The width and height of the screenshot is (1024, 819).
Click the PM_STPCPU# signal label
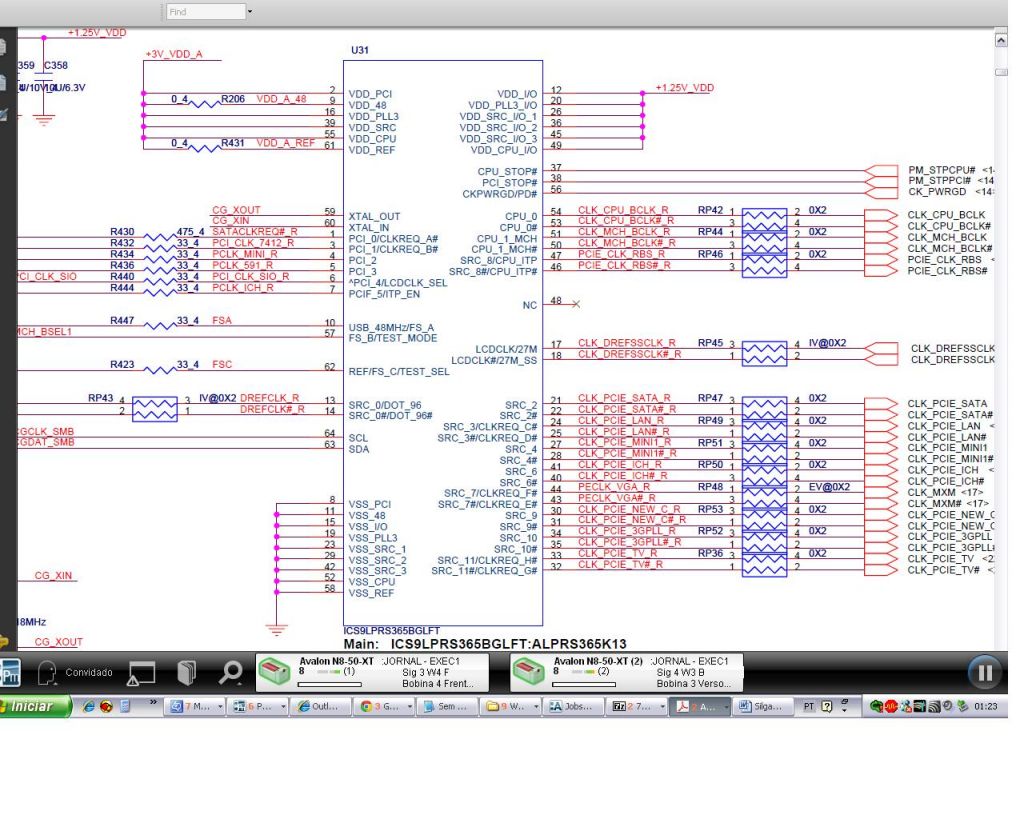point(942,170)
